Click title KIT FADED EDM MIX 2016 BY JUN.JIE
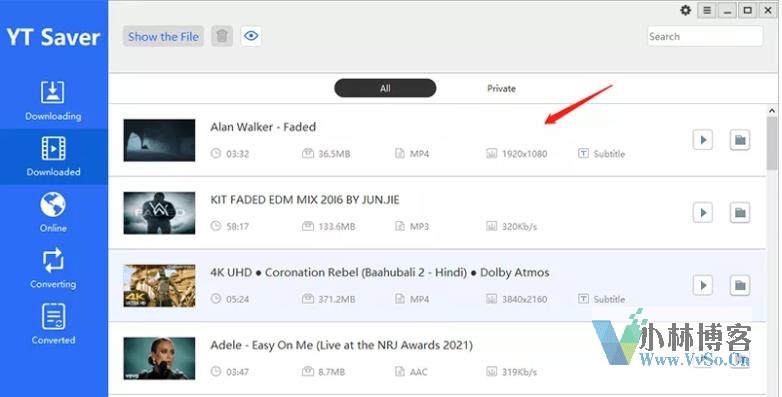The image size is (782, 397). tap(305, 200)
